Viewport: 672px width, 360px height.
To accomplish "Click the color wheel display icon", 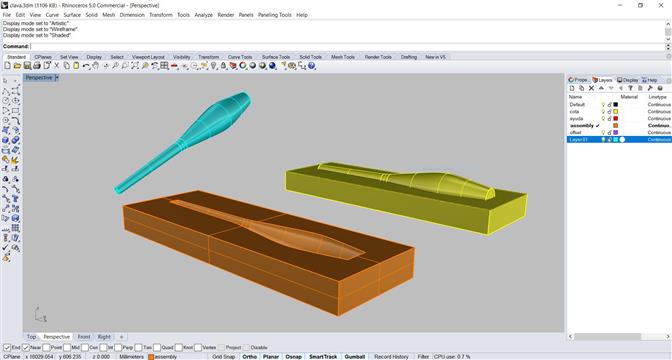I will pyautogui.click(x=243, y=66).
